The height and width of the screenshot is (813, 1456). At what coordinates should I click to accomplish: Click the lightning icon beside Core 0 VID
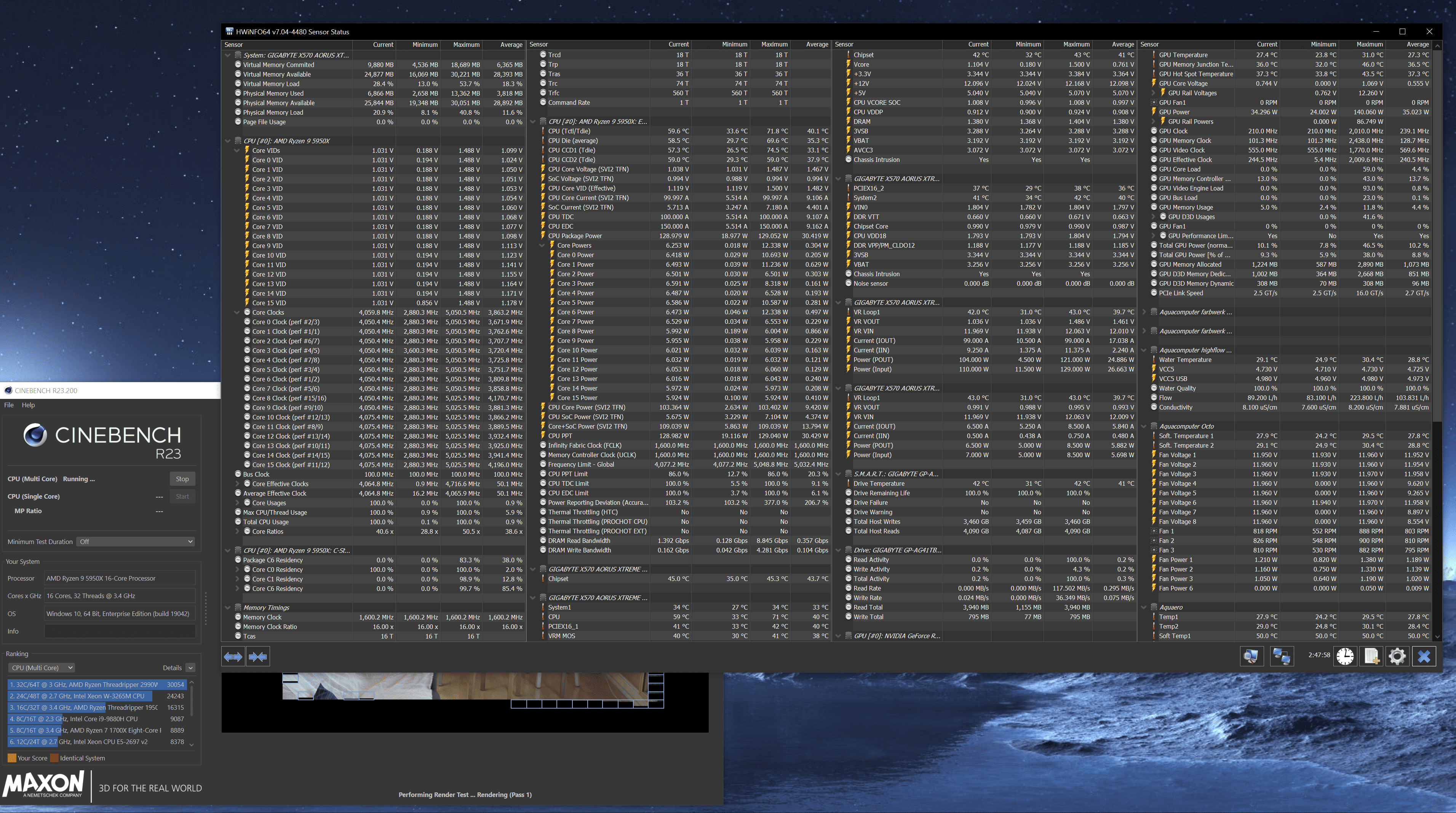point(247,159)
